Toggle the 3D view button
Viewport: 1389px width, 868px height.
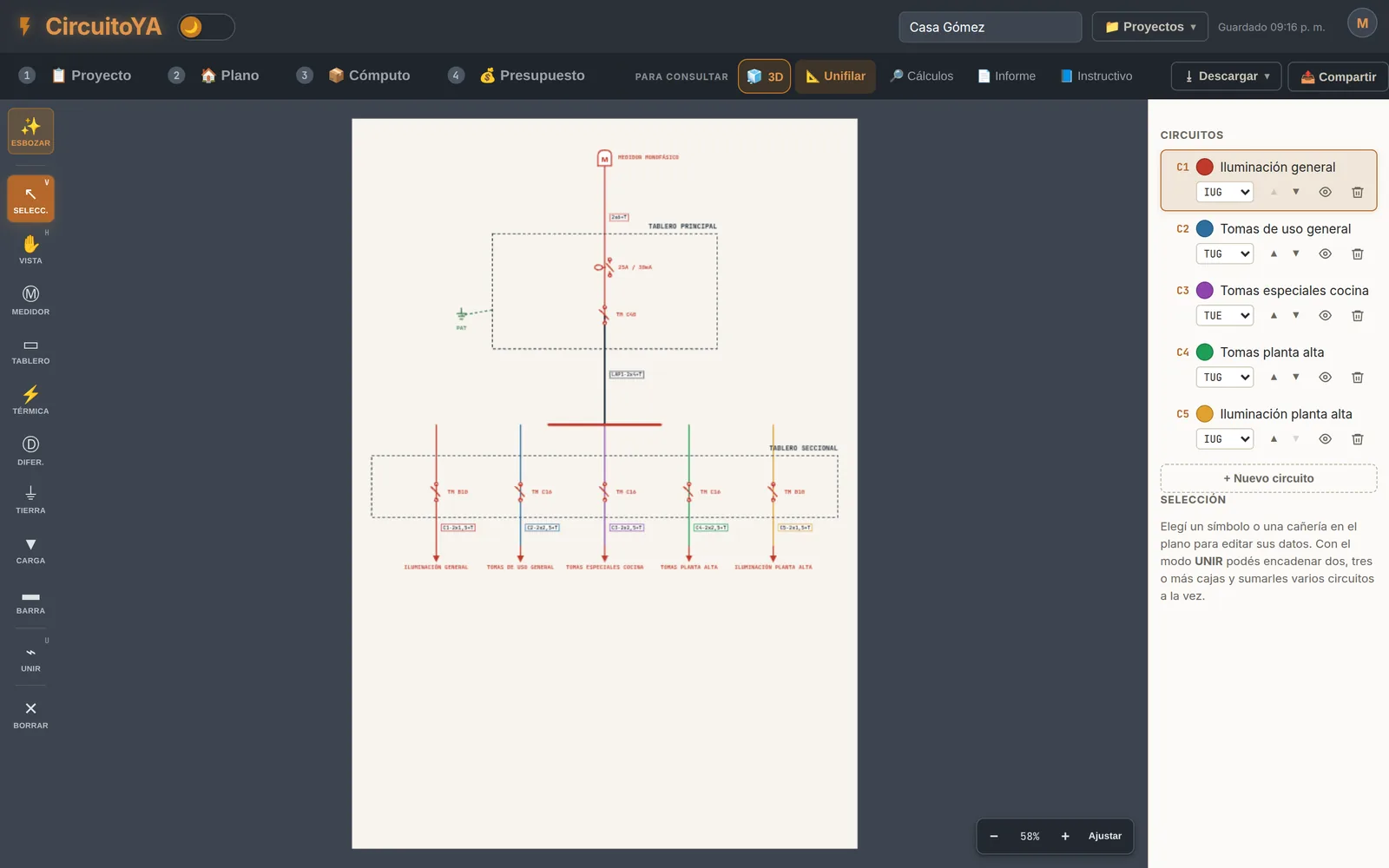[x=765, y=76]
